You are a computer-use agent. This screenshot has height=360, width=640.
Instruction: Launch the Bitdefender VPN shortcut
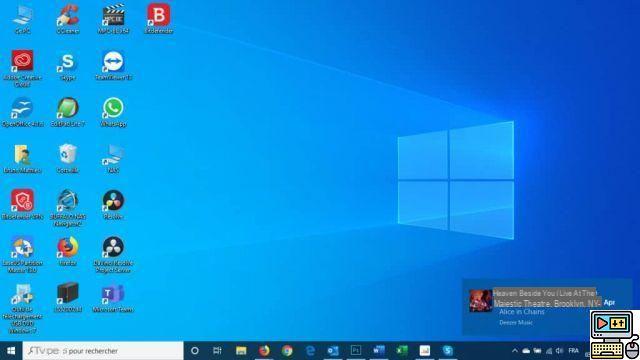pyautogui.click(x=22, y=204)
